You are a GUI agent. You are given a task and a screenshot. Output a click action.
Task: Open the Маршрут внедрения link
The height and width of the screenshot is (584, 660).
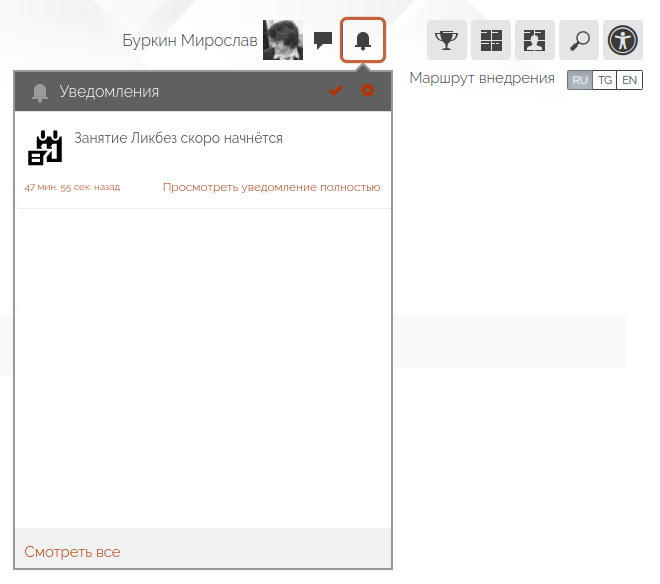tap(482, 78)
